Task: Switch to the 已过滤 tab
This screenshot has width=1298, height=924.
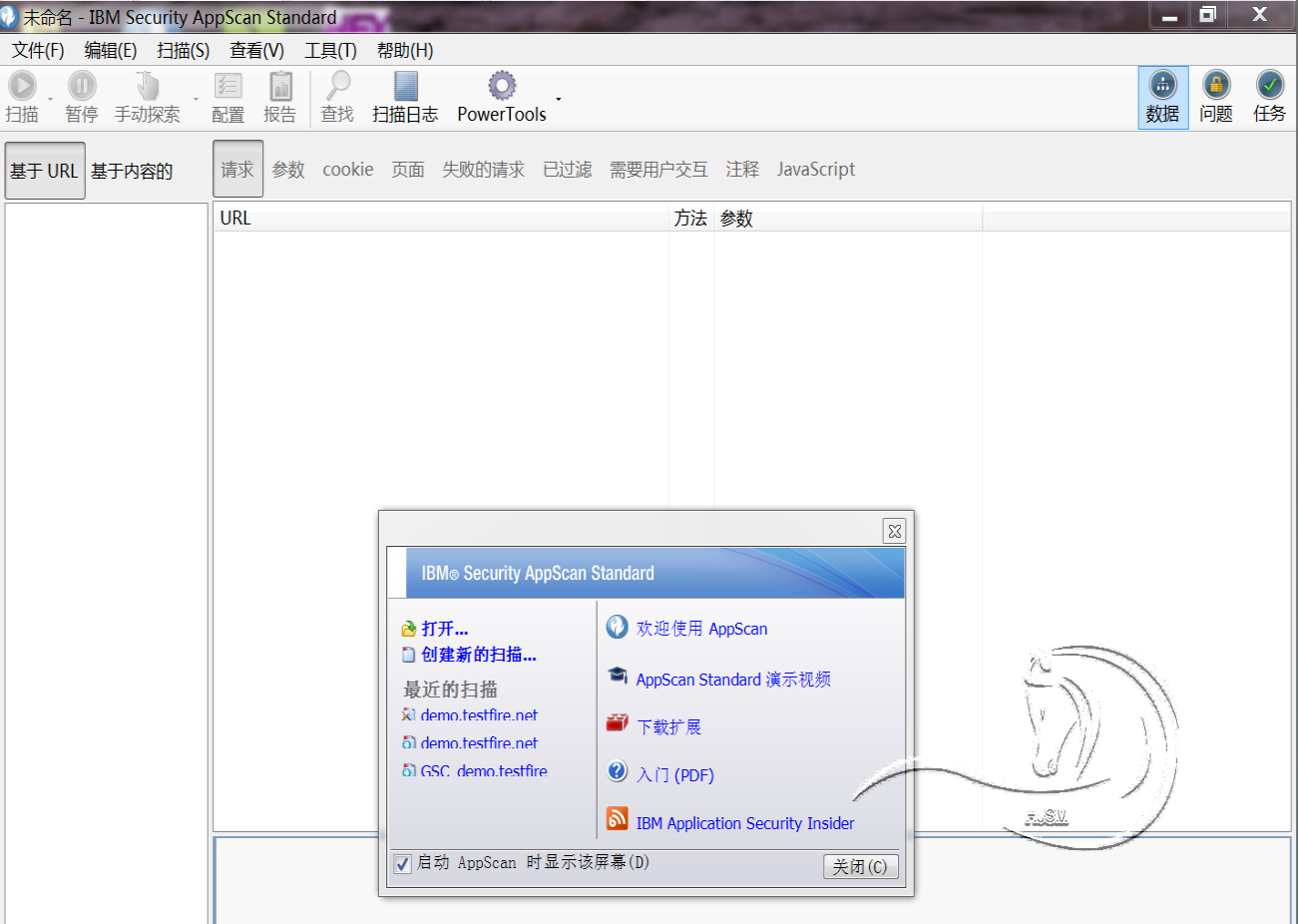Action: pos(568,170)
